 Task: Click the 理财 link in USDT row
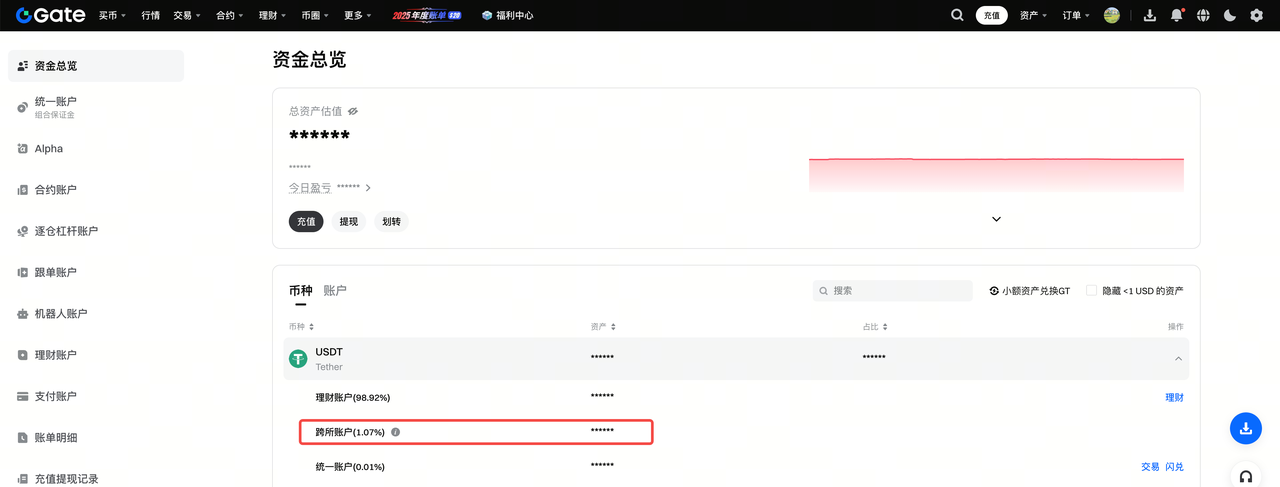[1174, 397]
